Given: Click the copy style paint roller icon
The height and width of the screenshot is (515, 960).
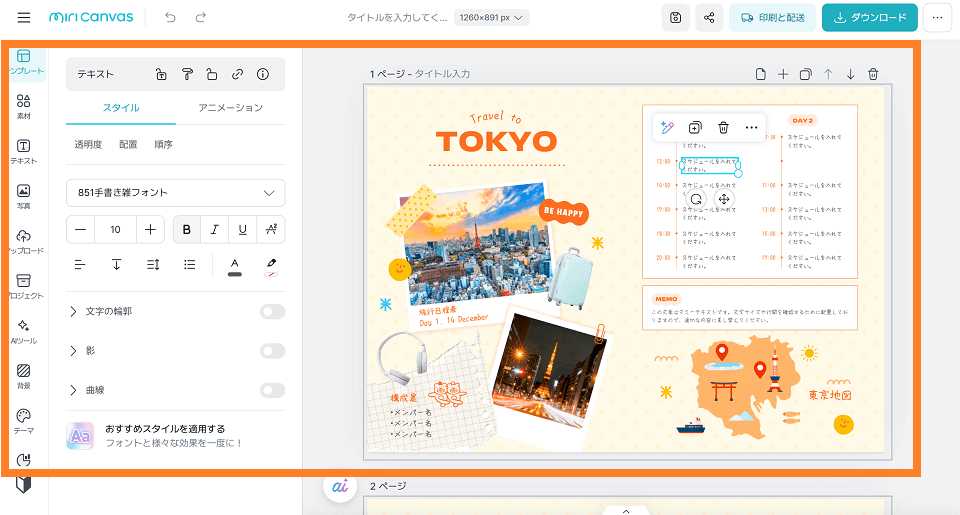Looking at the screenshot, I should [186, 74].
